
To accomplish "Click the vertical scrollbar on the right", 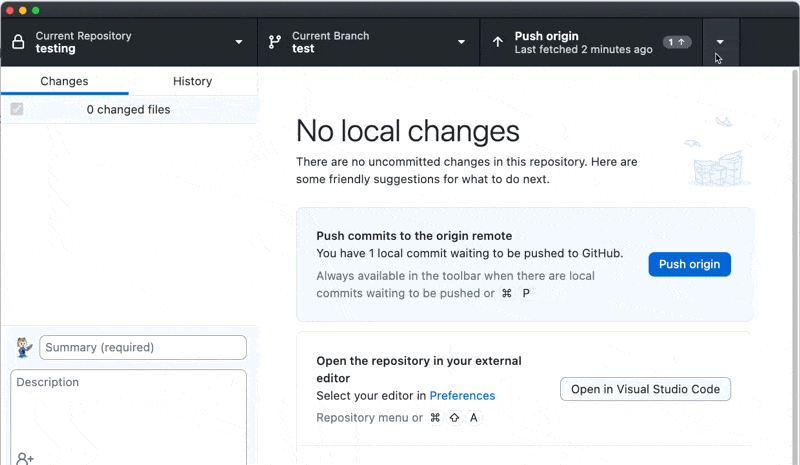I will 794,265.
